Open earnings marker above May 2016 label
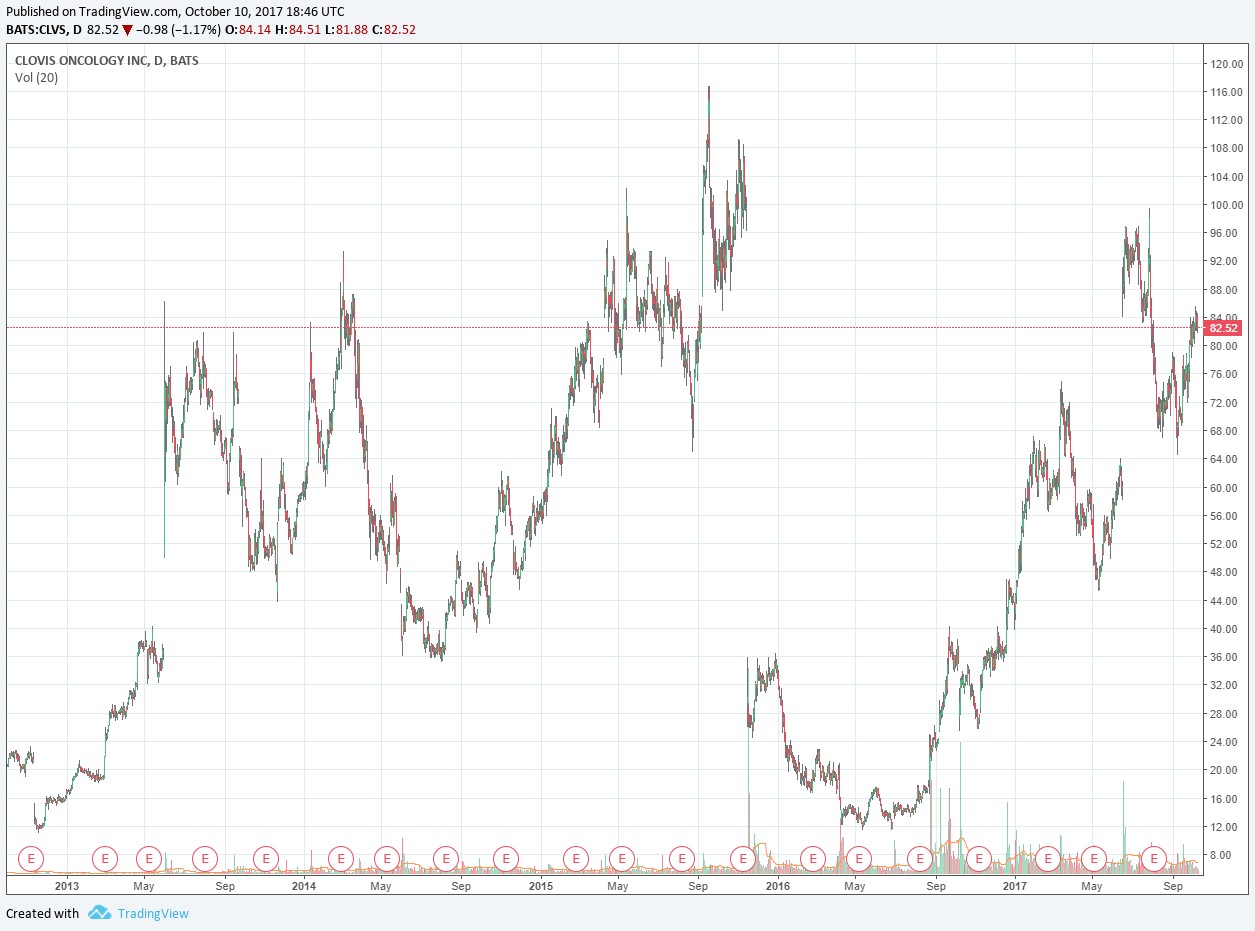This screenshot has width=1255, height=931. point(859,858)
